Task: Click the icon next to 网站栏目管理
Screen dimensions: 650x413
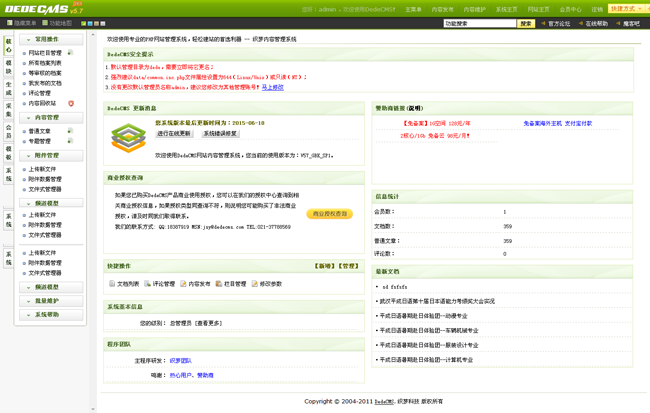Action: (70, 53)
